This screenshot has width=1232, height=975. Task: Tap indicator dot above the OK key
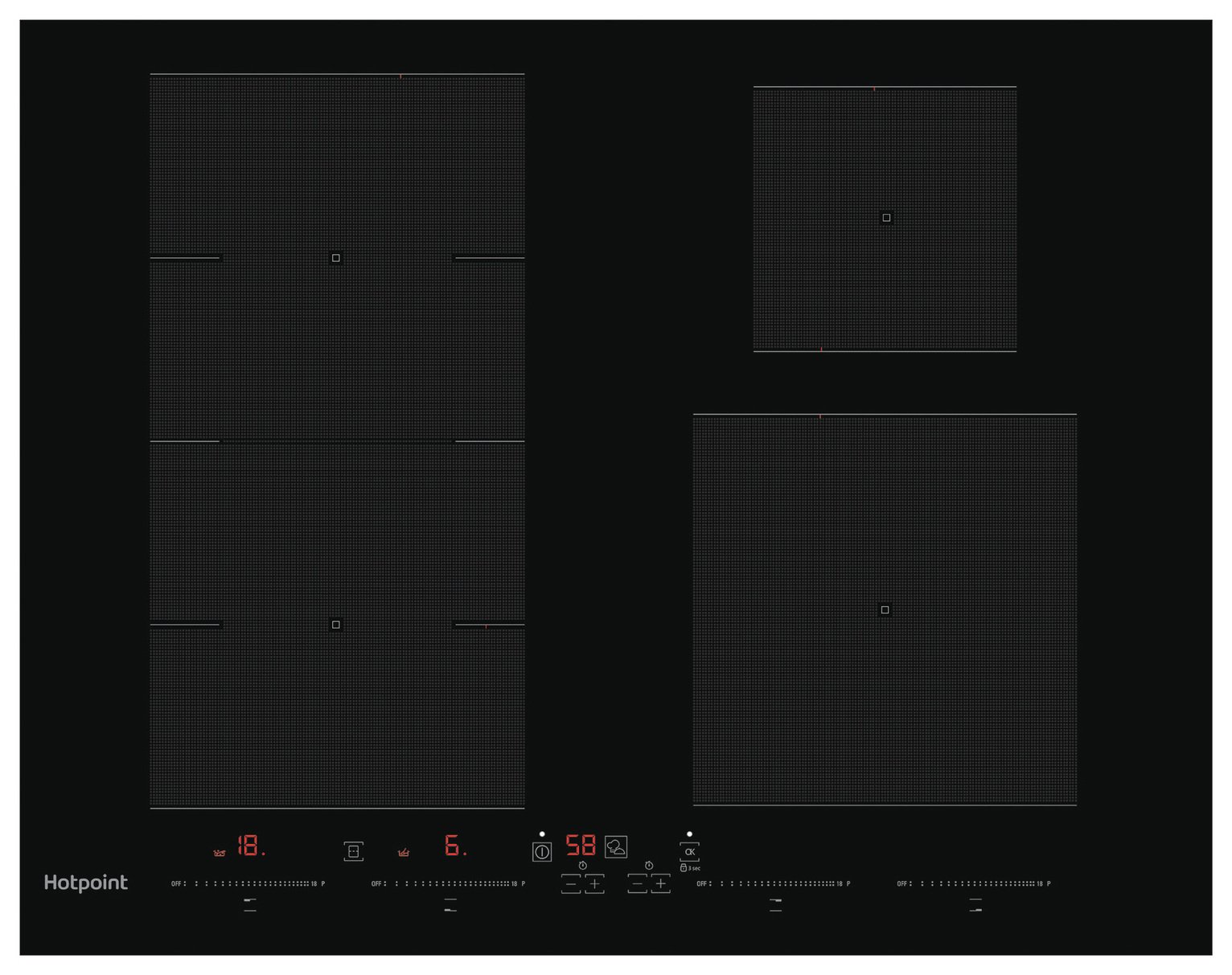click(x=689, y=834)
